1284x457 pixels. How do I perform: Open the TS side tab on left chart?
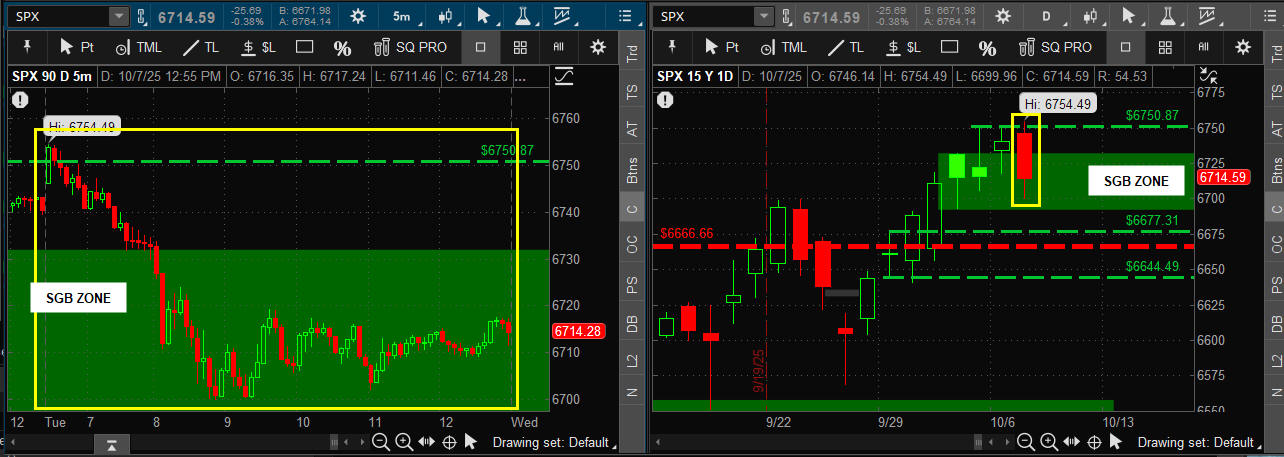pyautogui.click(x=631, y=90)
